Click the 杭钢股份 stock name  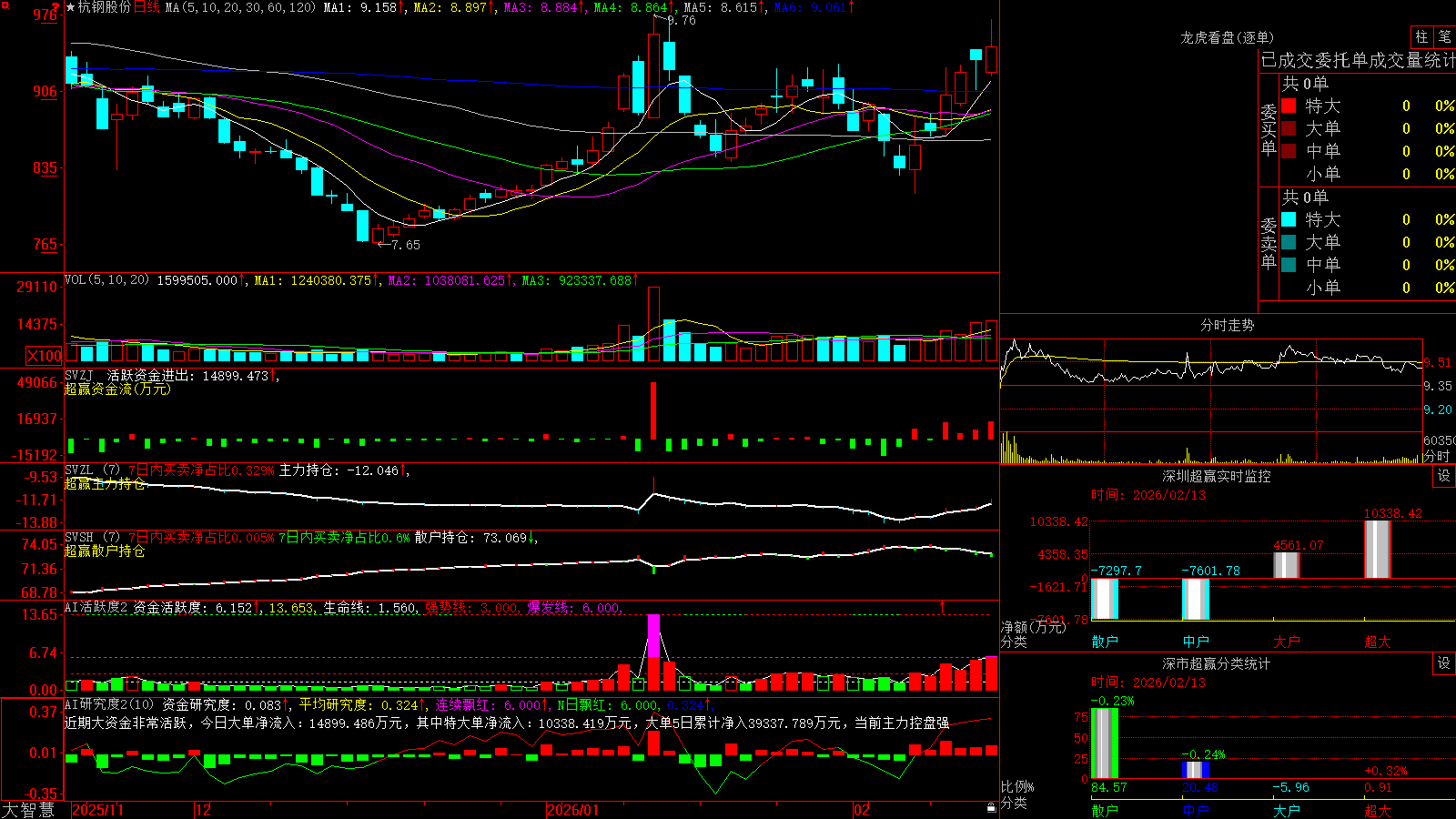pyautogui.click(x=105, y=7)
